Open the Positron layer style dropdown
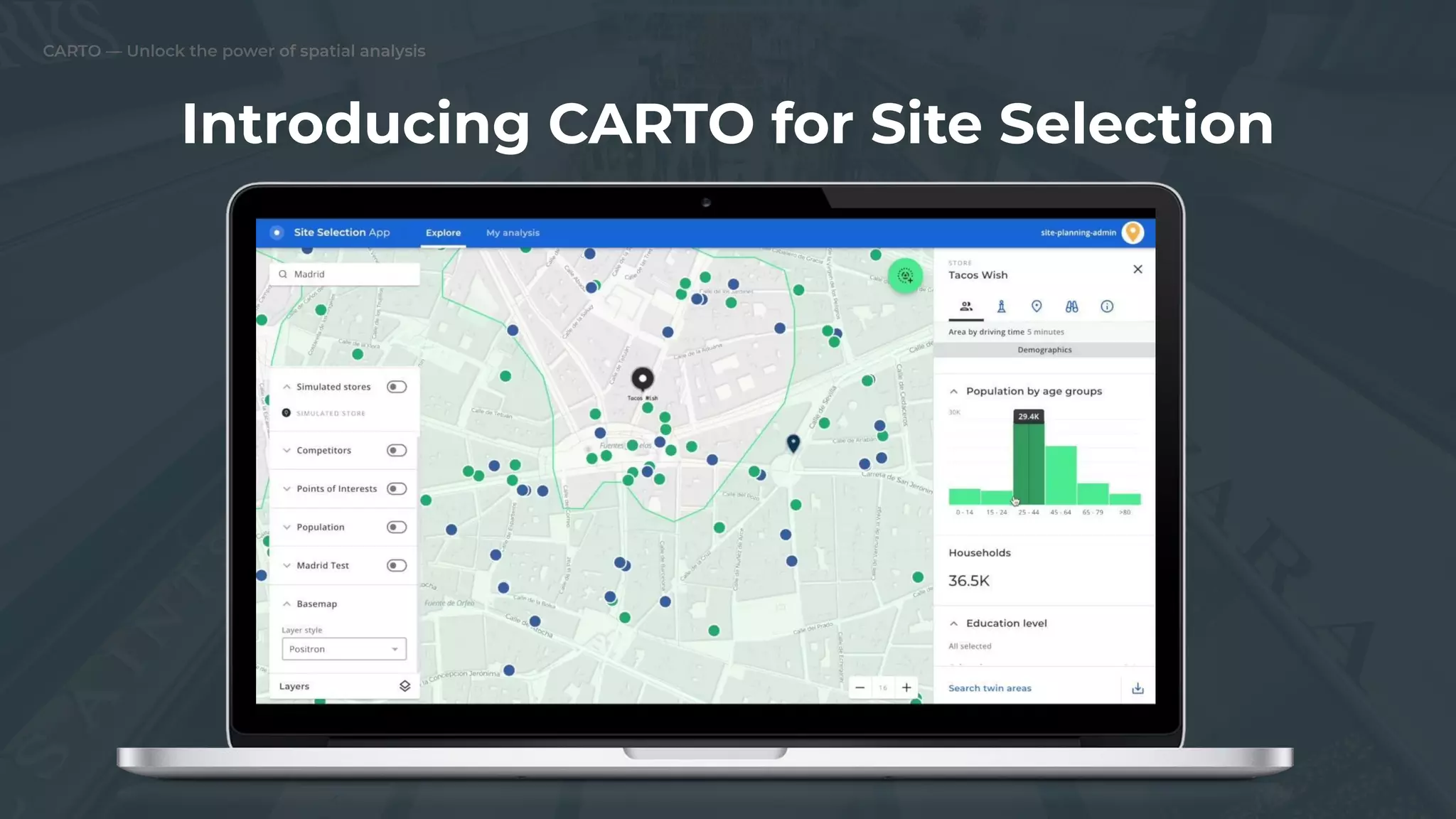This screenshot has height=819, width=1456. tap(344, 649)
